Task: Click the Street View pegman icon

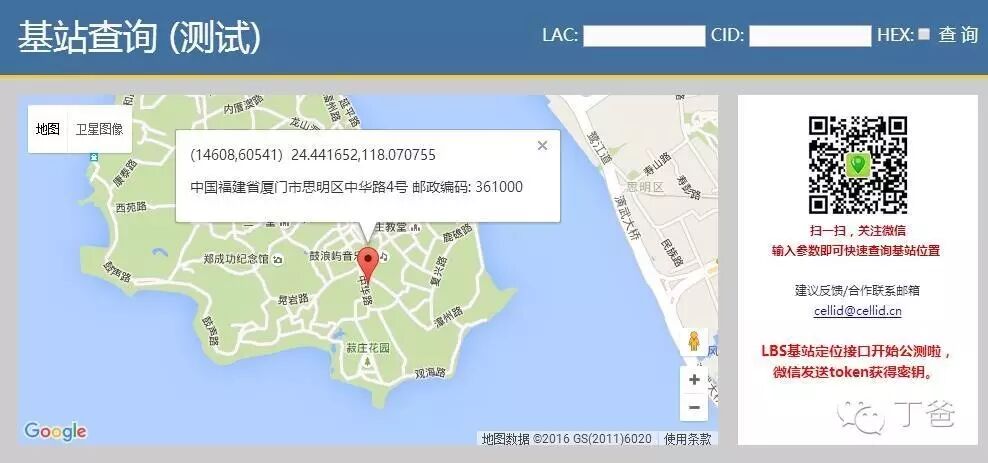Action: [694, 341]
